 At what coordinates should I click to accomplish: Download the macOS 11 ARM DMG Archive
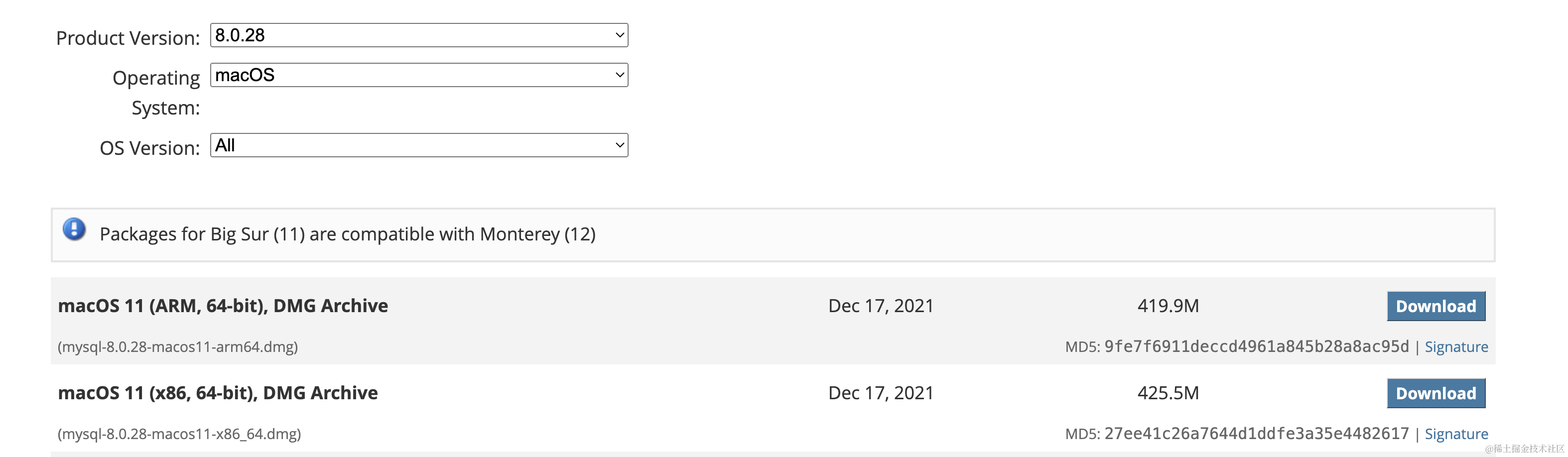1436,306
